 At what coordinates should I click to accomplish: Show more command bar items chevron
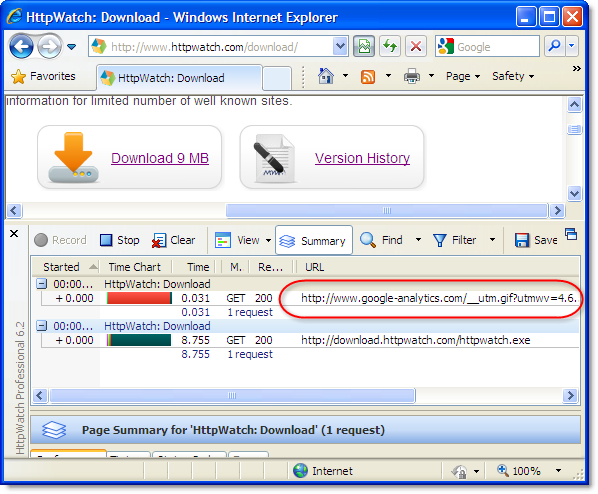(x=577, y=69)
